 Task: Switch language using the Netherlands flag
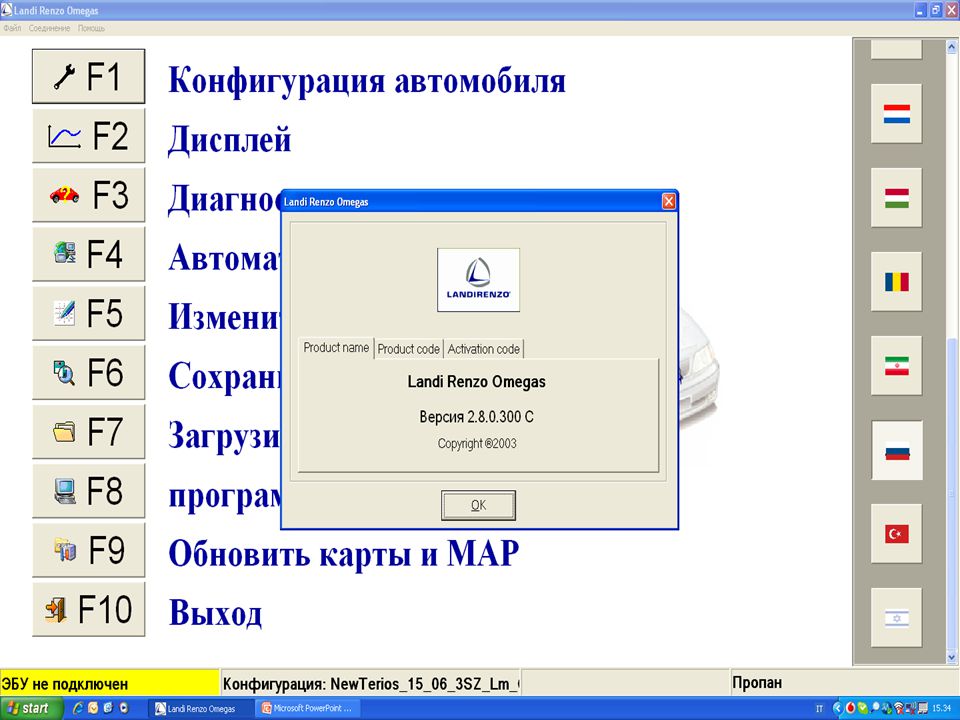coord(896,114)
